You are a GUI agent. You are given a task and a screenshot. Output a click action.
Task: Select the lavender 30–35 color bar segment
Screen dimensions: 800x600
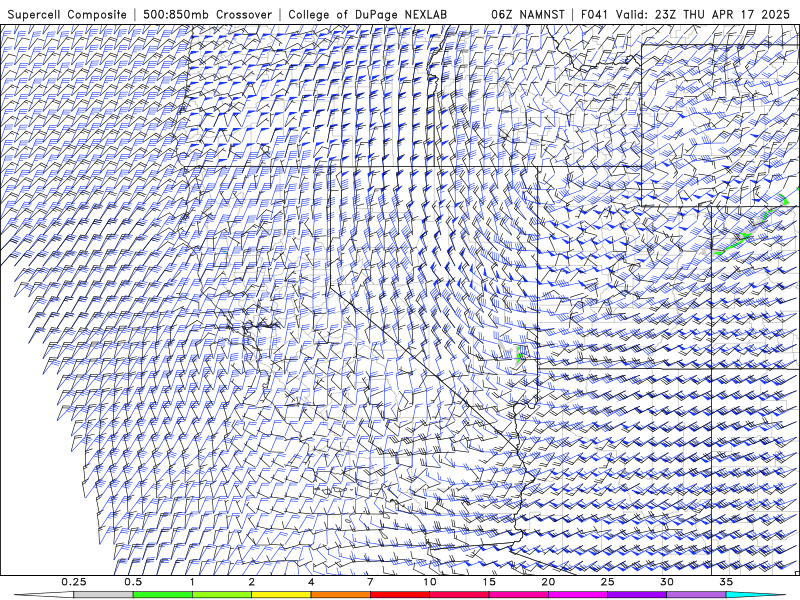tap(696, 595)
